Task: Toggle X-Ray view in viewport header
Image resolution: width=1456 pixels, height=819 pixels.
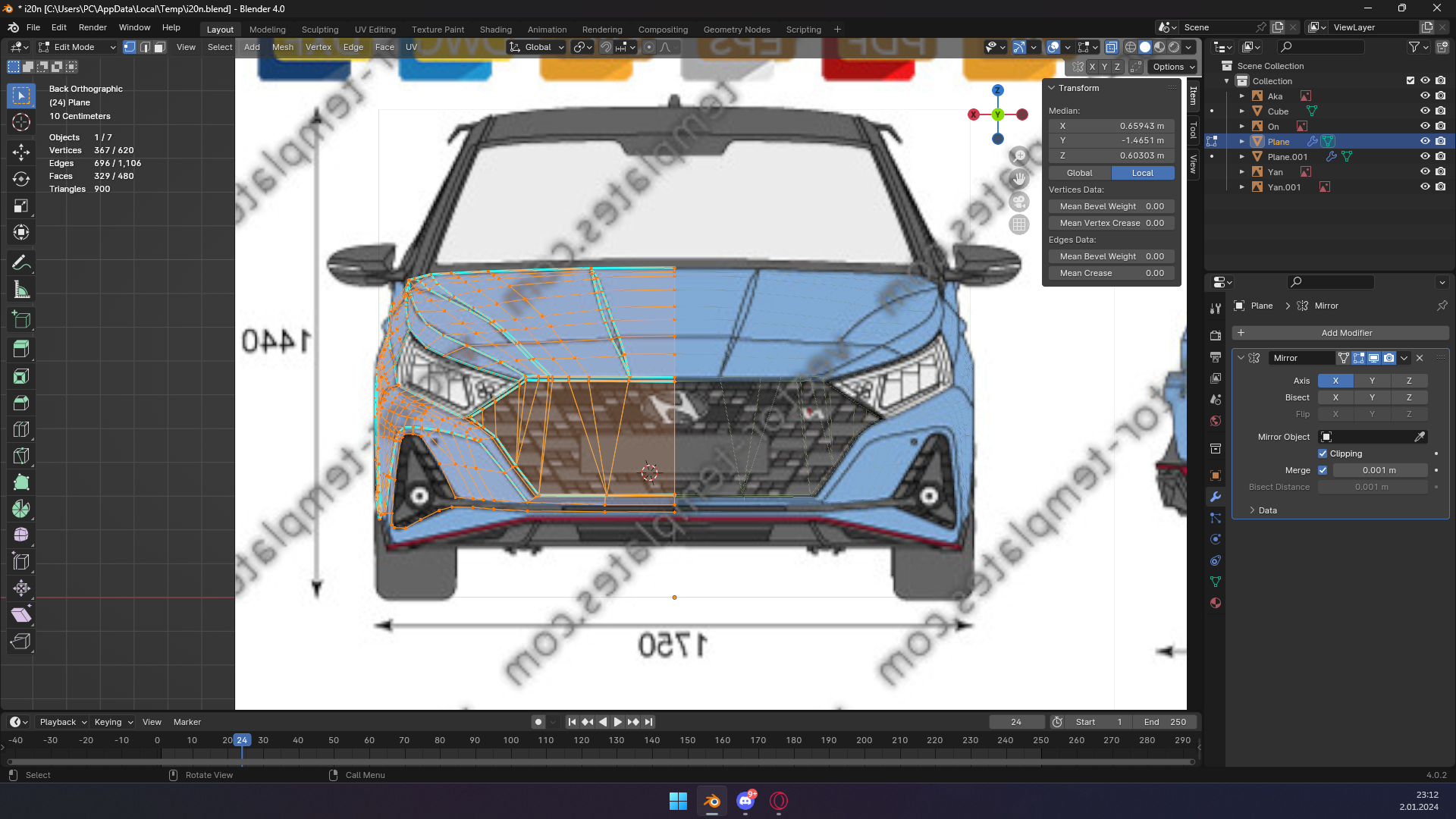Action: pos(1111,47)
